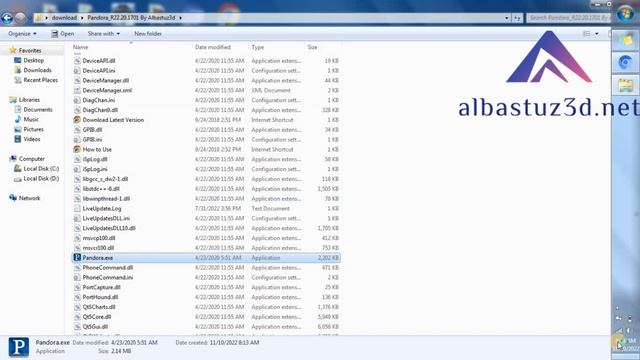This screenshot has width=640, height=360.
Task: Open Local Disk (D:)
Action: [41, 178]
